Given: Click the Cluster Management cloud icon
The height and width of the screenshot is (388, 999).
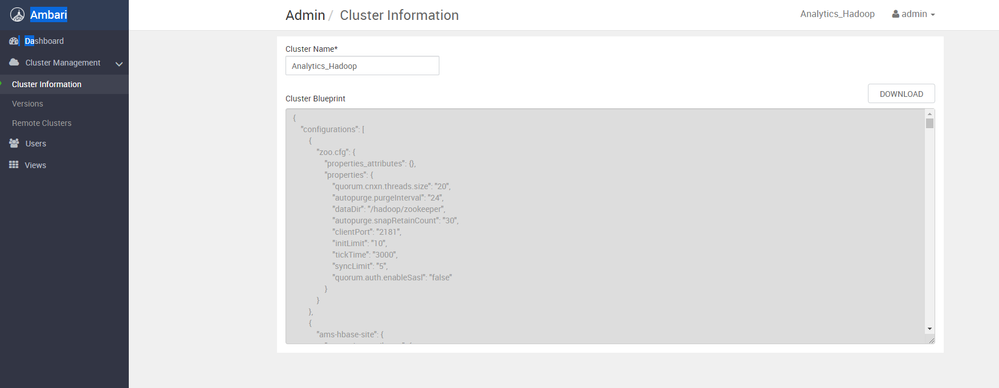Looking at the screenshot, I should click(x=14, y=62).
